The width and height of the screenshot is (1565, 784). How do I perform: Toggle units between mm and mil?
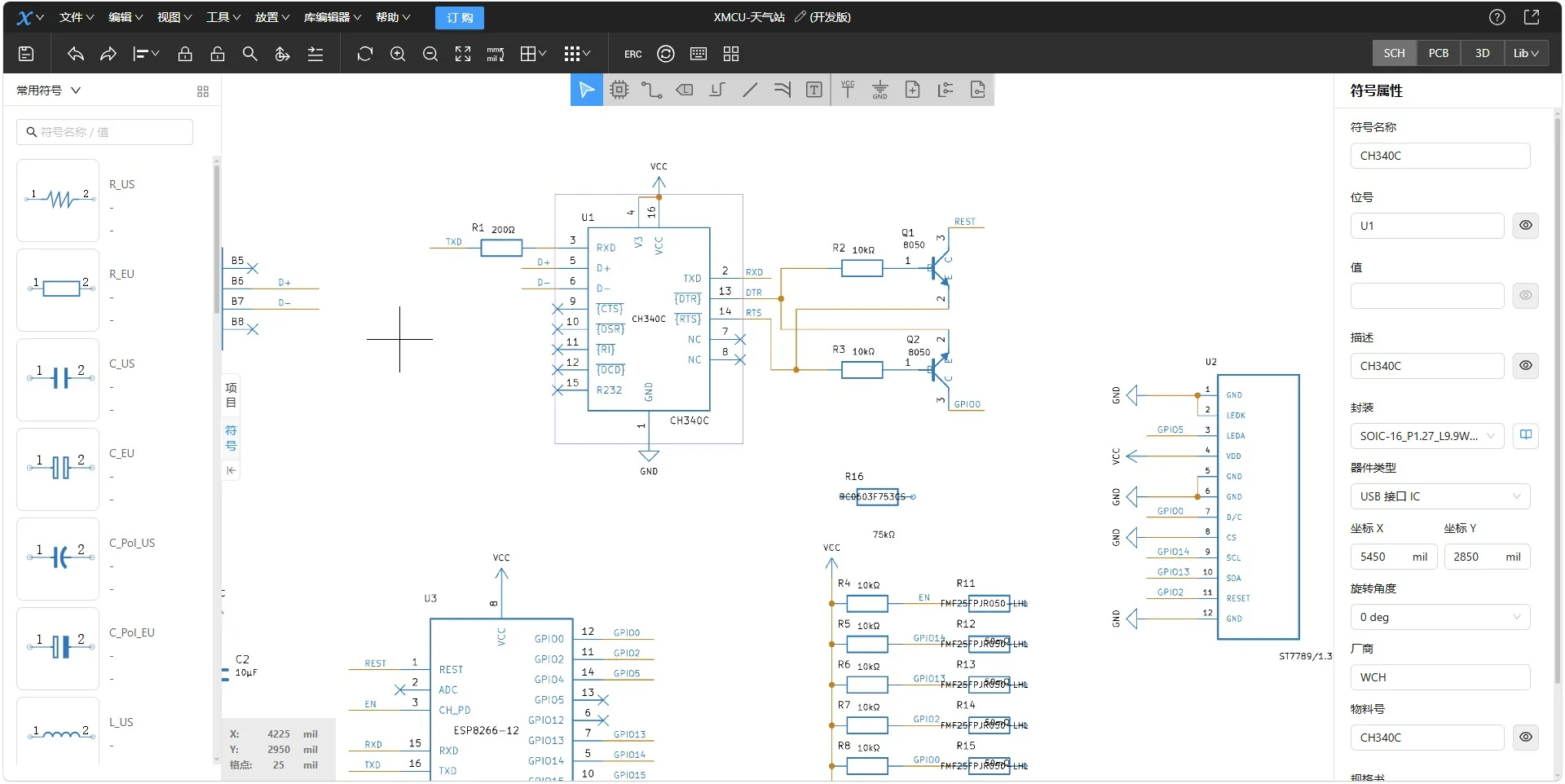[x=496, y=54]
